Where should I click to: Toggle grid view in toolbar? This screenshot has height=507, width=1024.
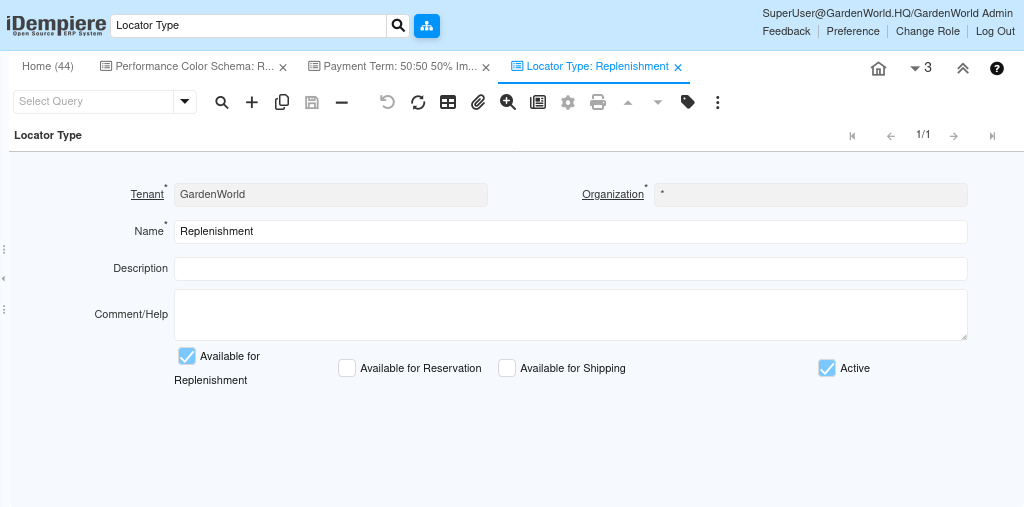pos(448,102)
